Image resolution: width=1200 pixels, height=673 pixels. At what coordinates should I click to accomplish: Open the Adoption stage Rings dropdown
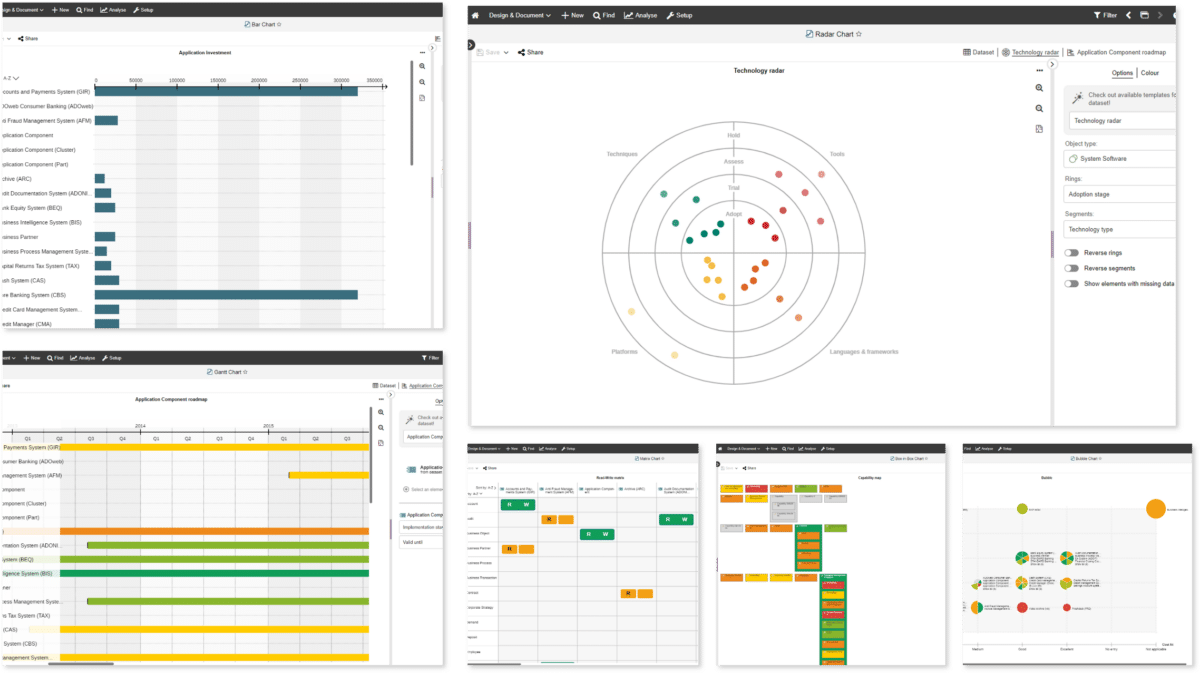[1120, 194]
